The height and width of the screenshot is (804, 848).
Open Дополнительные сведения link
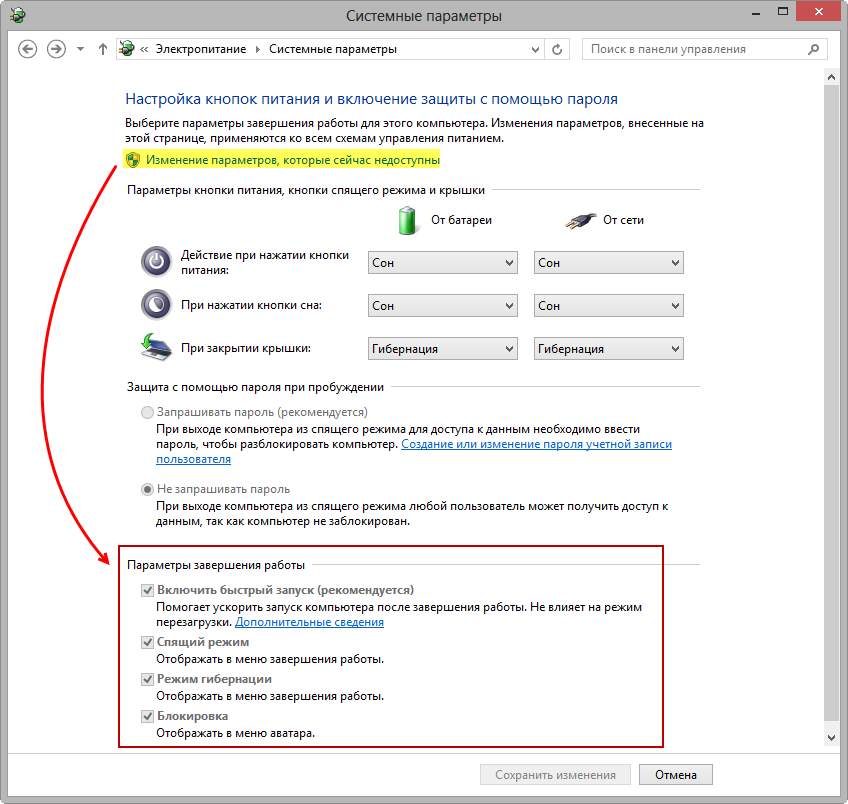point(309,622)
